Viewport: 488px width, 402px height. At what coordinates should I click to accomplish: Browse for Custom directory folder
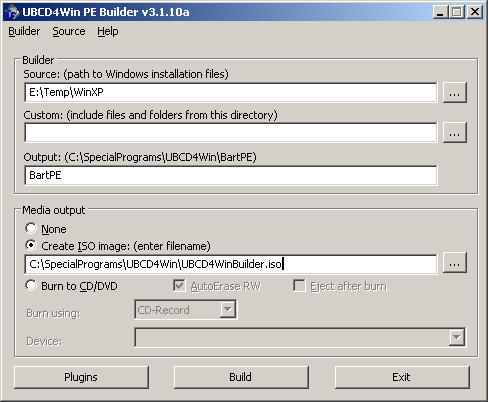pyautogui.click(x=455, y=133)
